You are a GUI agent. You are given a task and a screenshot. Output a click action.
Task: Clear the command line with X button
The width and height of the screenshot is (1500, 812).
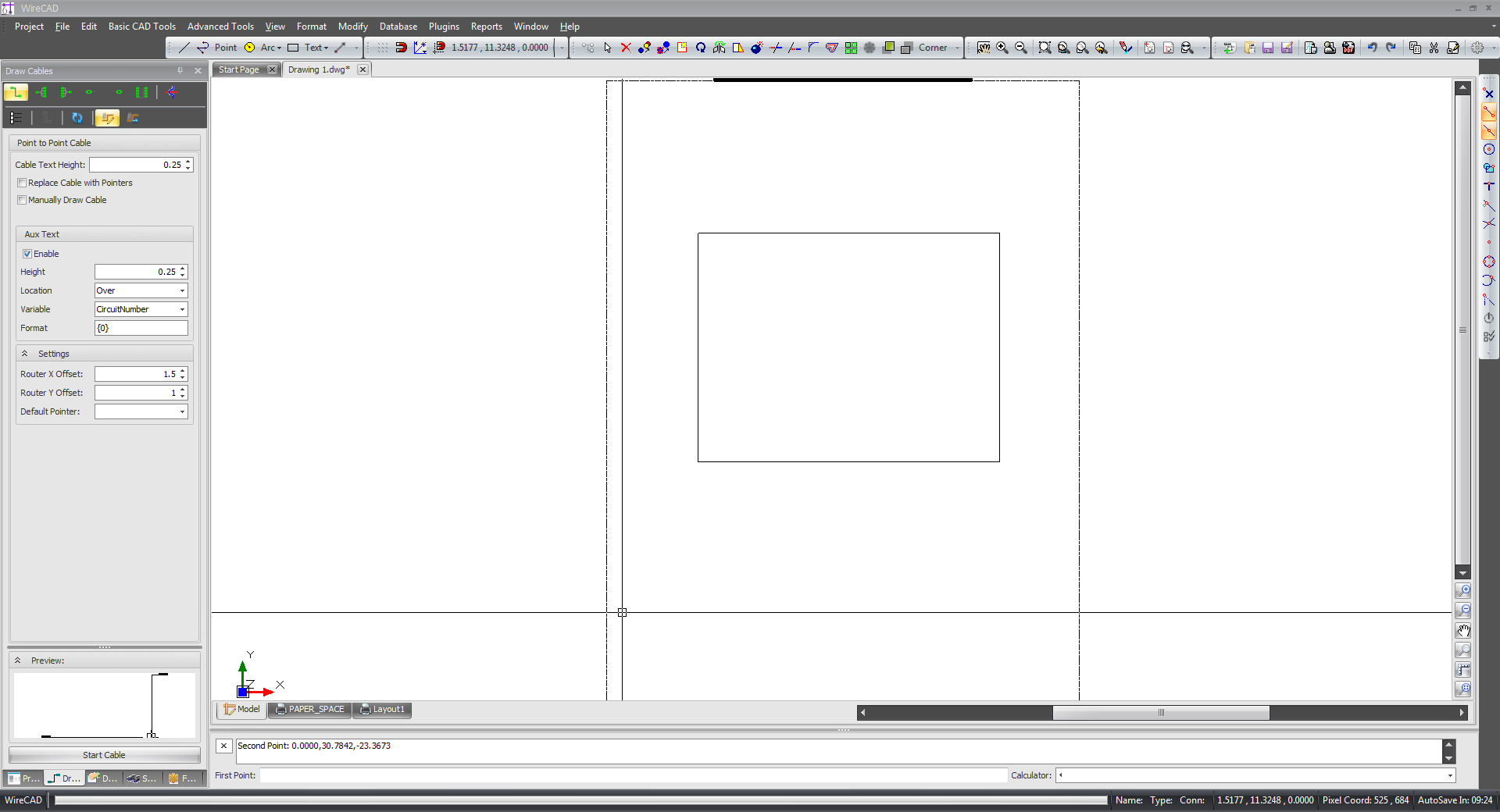click(x=224, y=746)
